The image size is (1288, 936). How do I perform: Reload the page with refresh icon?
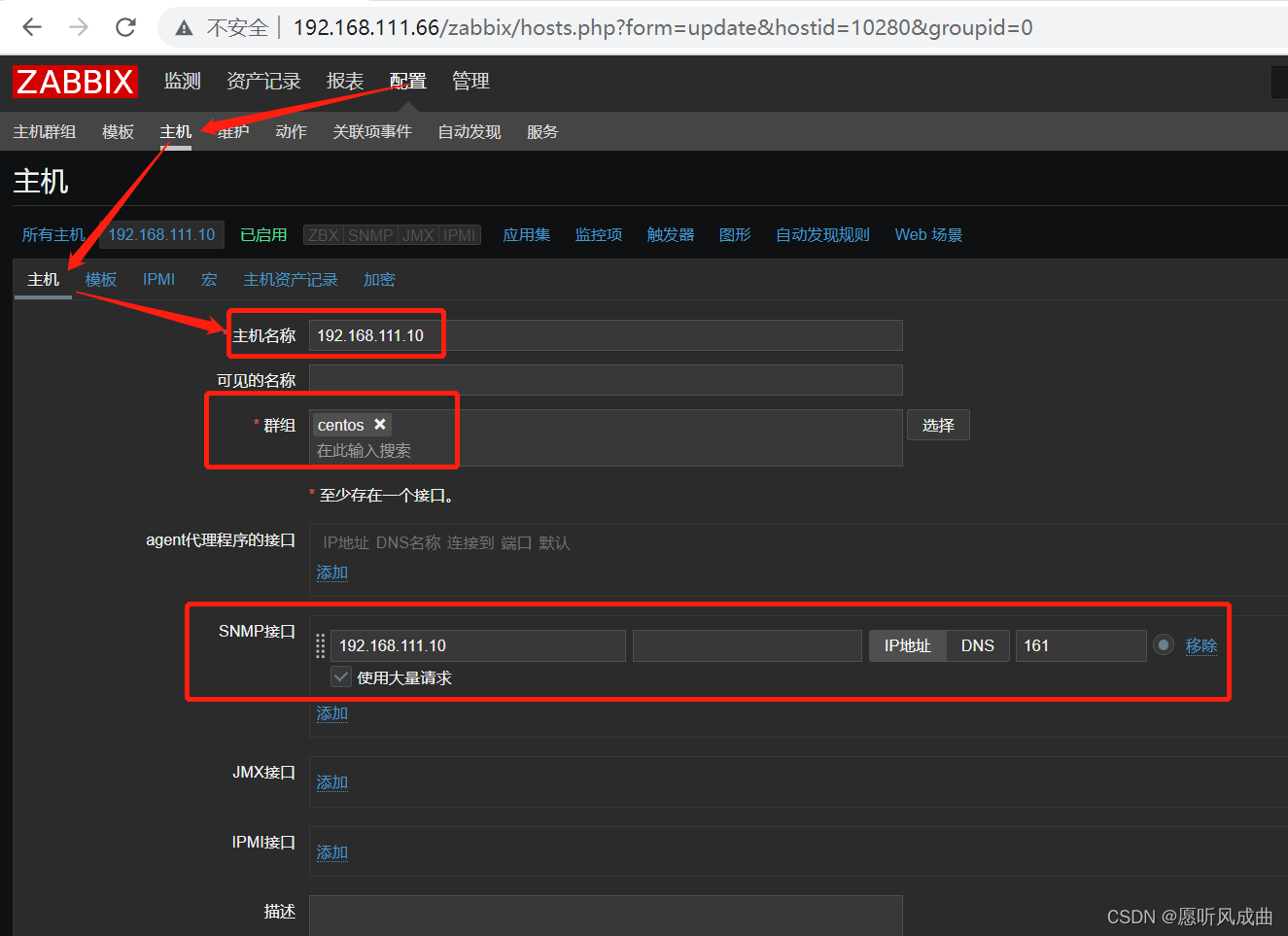click(x=125, y=27)
